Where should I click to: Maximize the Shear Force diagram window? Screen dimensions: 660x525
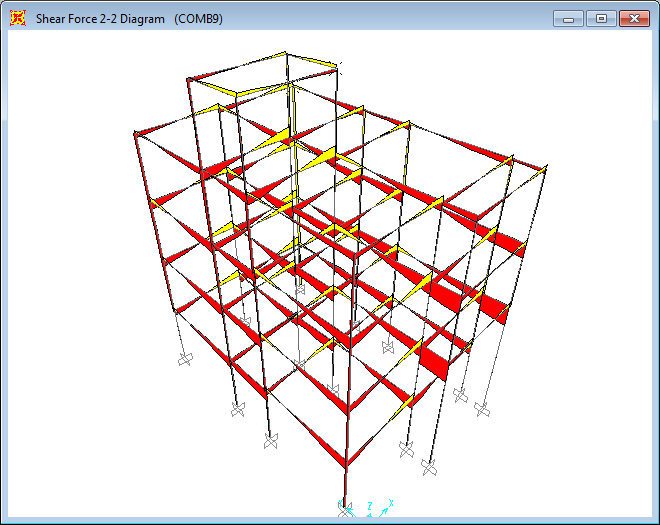coord(601,18)
